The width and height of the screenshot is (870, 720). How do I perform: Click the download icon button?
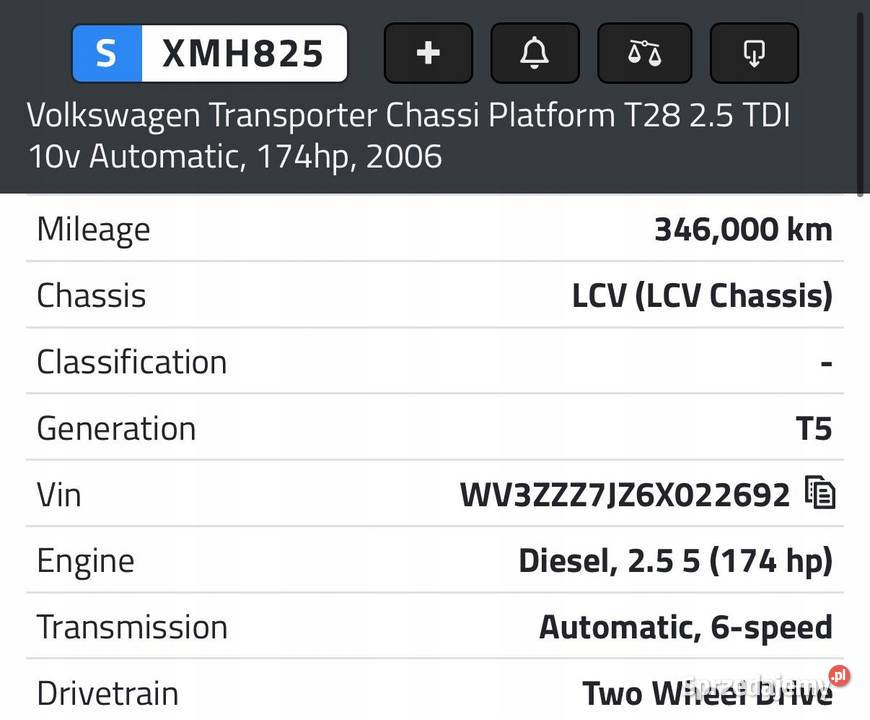click(754, 53)
